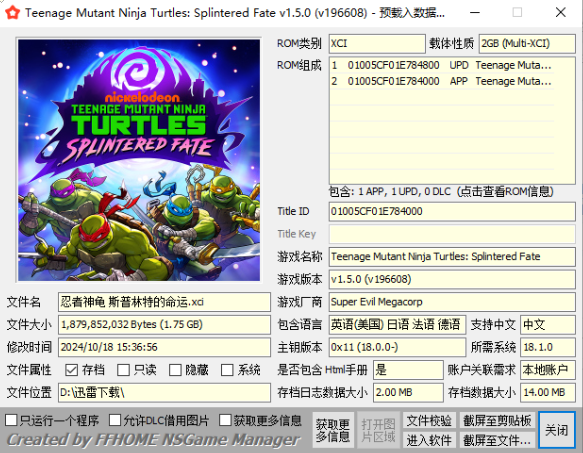Click the 文件位置 field D:\迅雷下载\
The image size is (583, 453).
pos(164,392)
